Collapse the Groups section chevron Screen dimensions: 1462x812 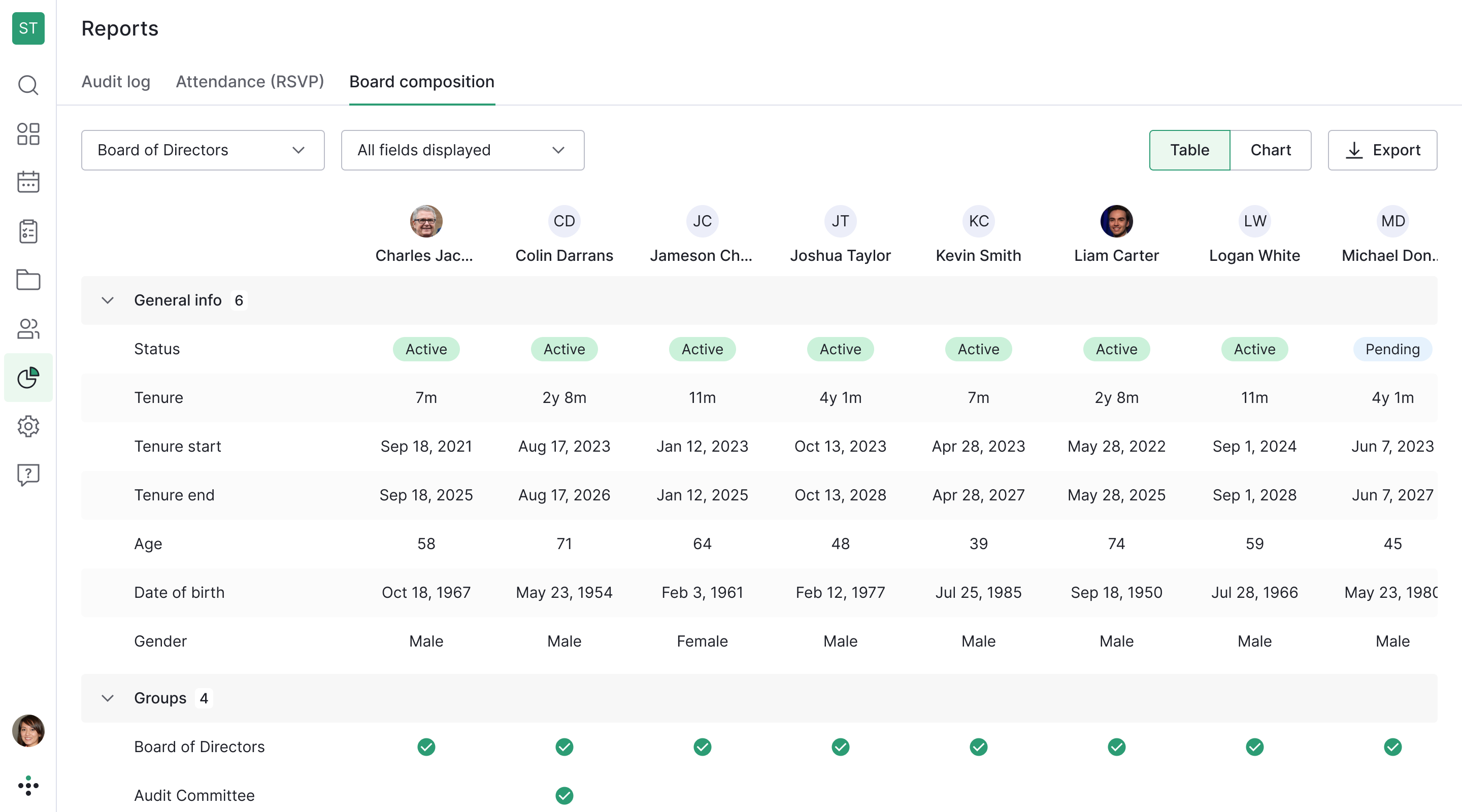[x=108, y=698]
